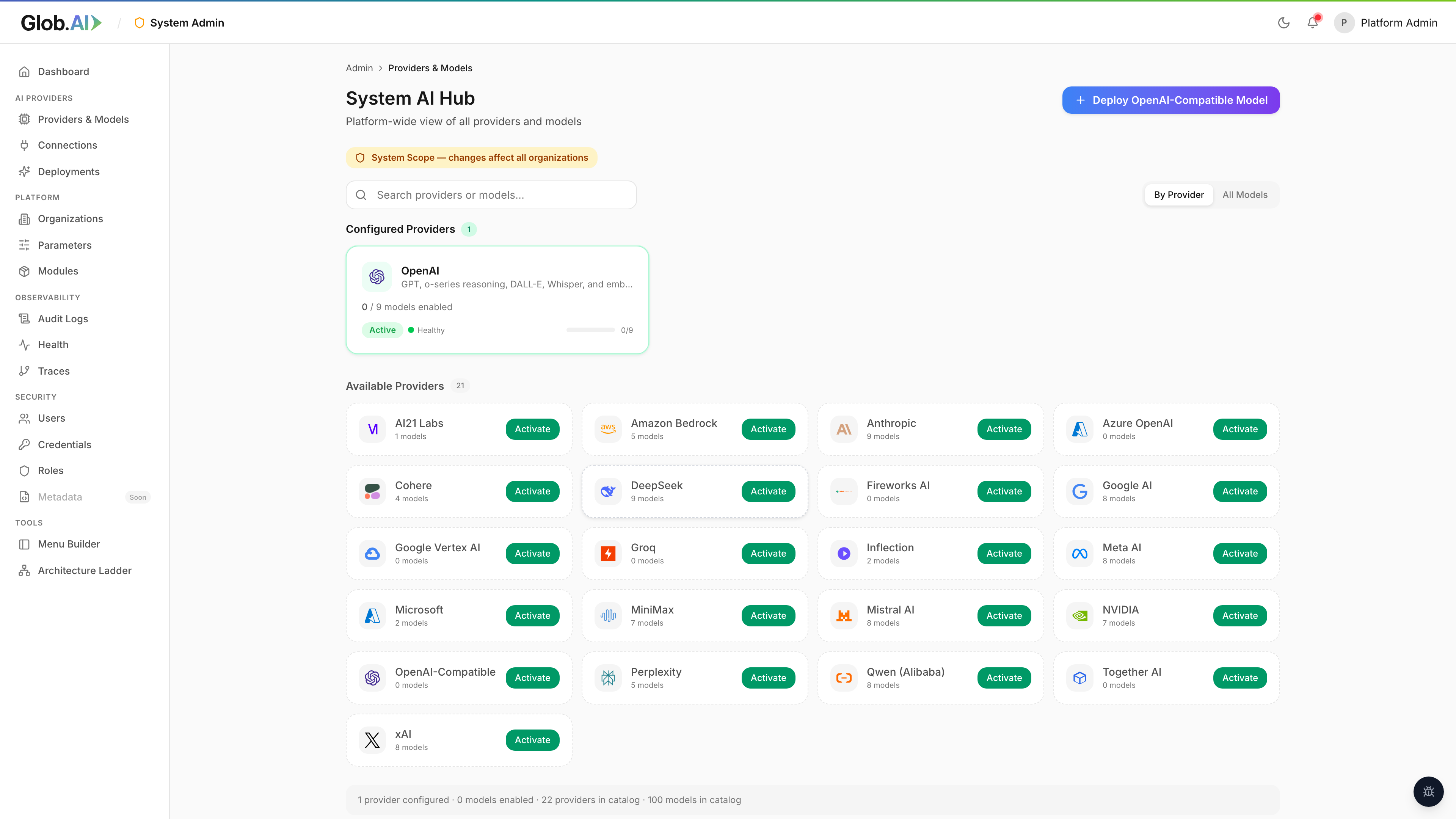This screenshot has width=1456, height=819.
Task: Click Deploy OpenAI-Compatible Model button
Action: pos(1170,100)
